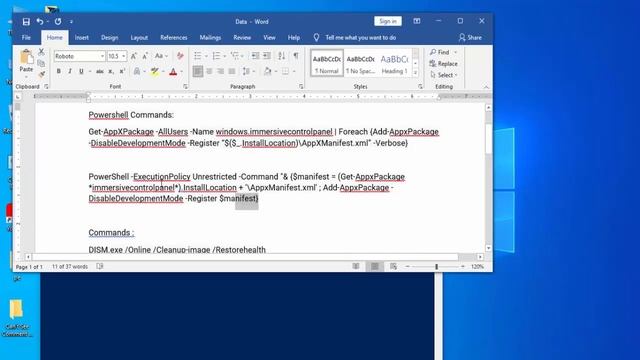Apply the red font color
The width and height of the screenshot is (640, 360).
[x=173, y=72]
